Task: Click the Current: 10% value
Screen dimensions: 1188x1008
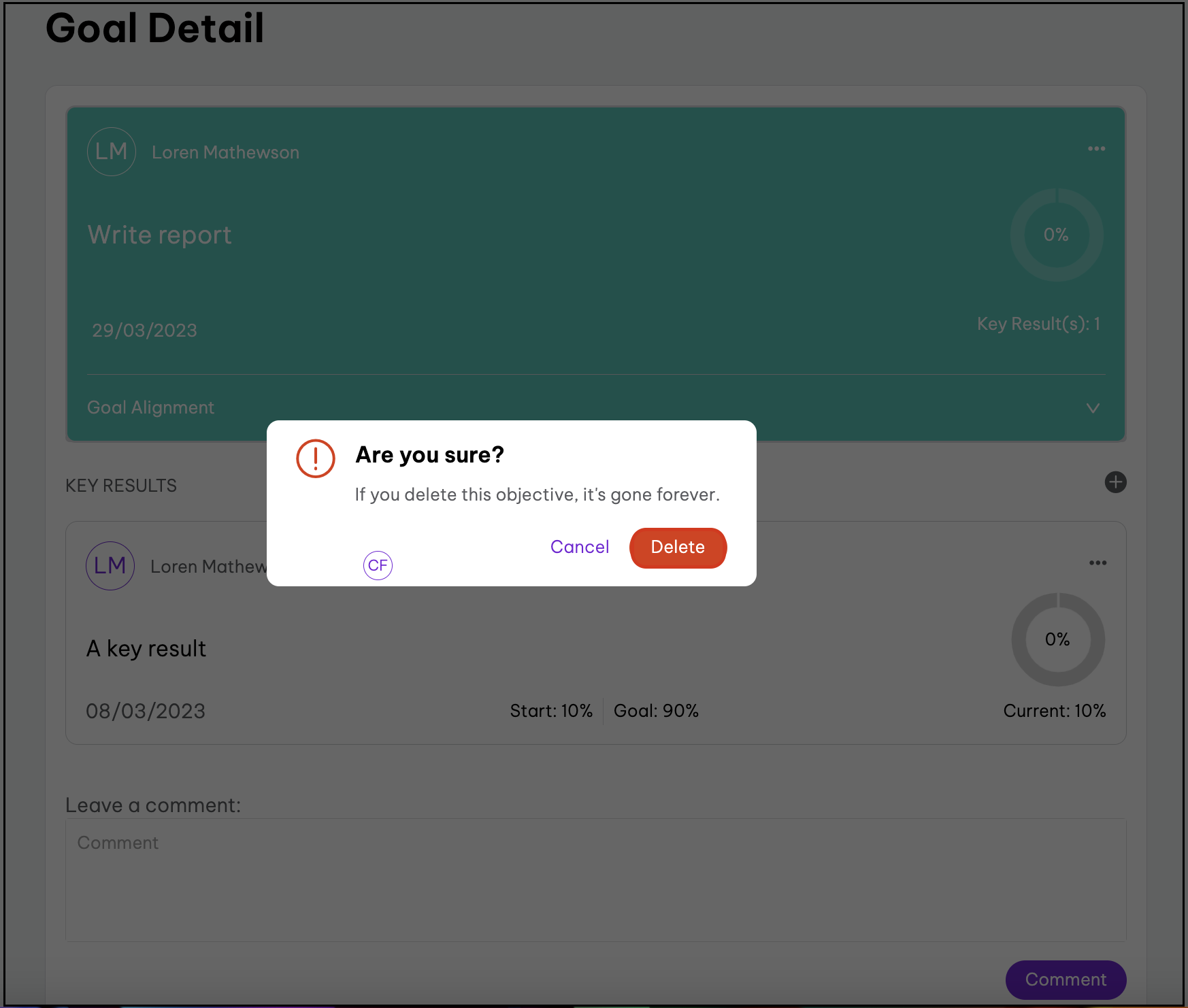Action: click(x=1054, y=711)
